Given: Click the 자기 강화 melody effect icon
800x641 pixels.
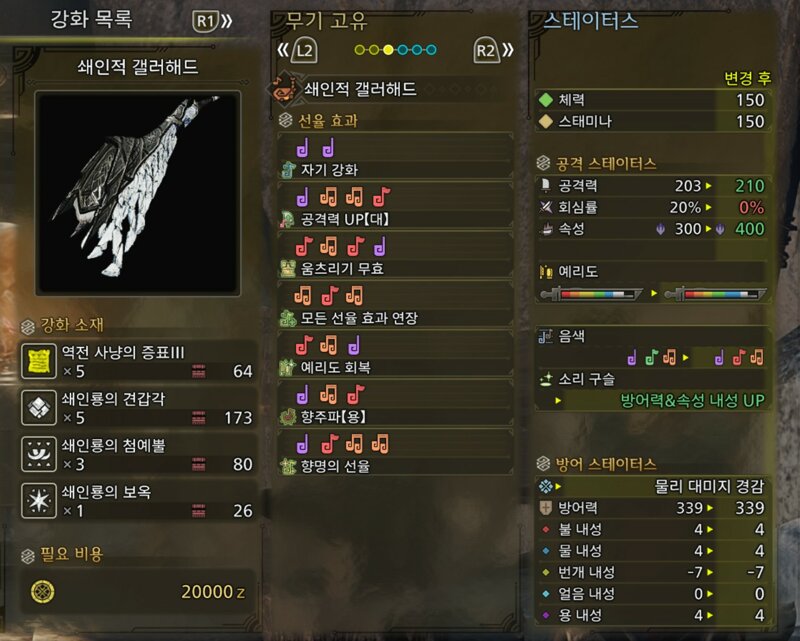Looking at the screenshot, I should [x=289, y=169].
